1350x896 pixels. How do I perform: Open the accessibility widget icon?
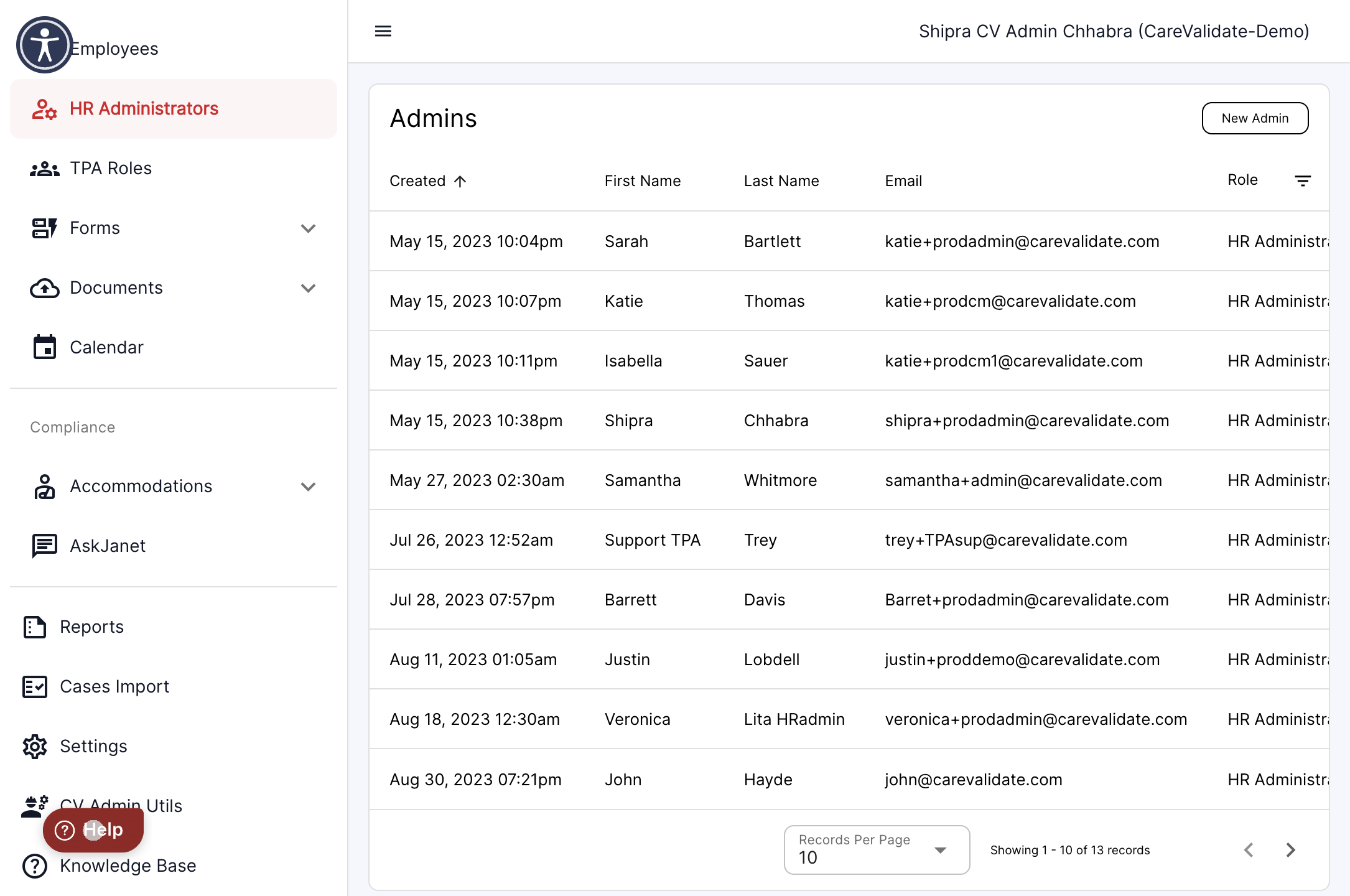coord(44,45)
